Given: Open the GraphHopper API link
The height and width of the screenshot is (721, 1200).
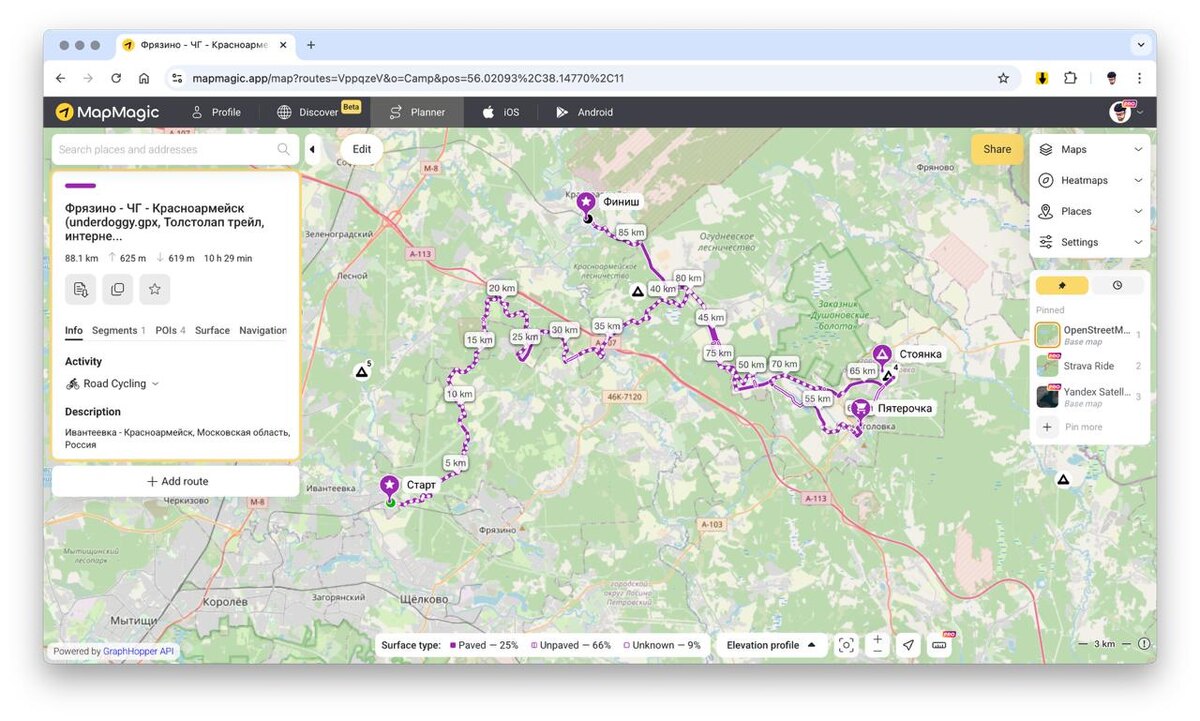Looking at the screenshot, I should 138,651.
